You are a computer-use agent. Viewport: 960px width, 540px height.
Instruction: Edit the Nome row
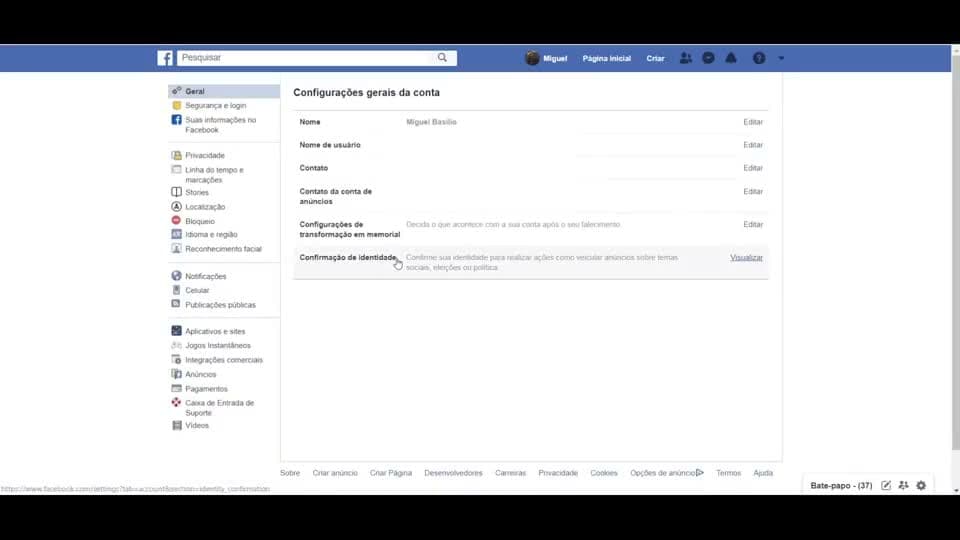[753, 122]
